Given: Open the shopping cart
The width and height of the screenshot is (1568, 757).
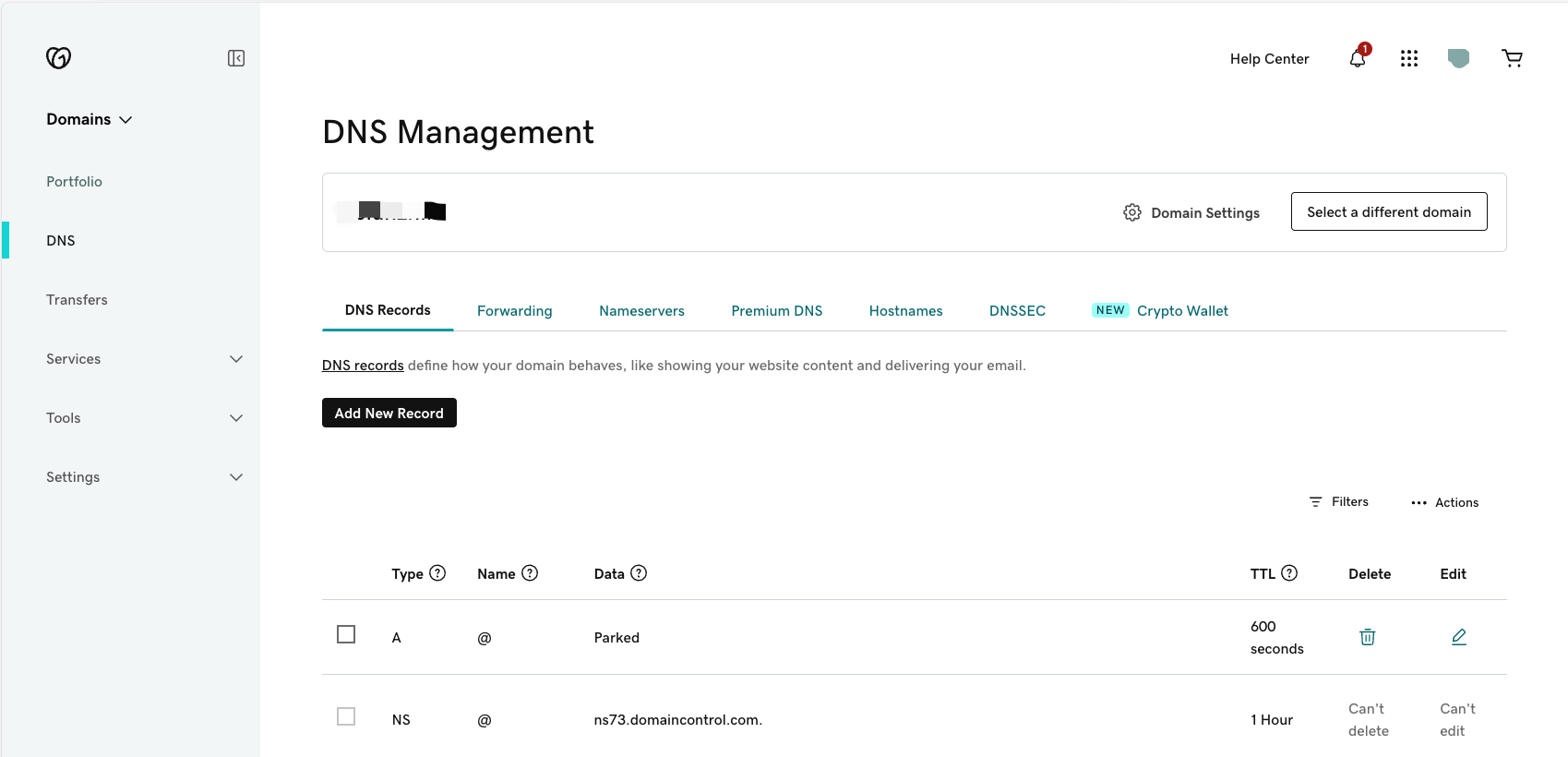Looking at the screenshot, I should pos(1512,59).
